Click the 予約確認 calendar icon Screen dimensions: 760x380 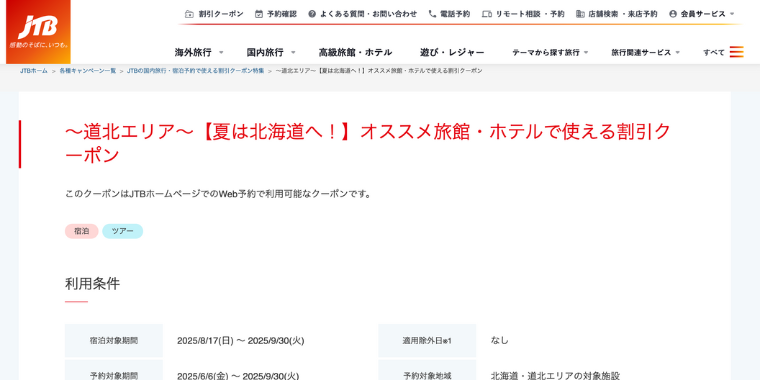259,14
